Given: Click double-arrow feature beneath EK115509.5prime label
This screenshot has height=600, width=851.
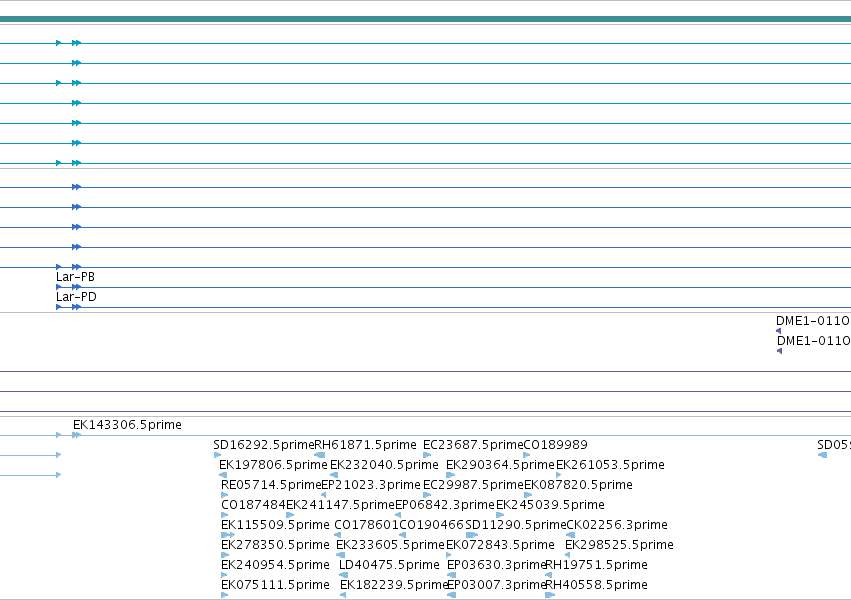Looking at the screenshot, I should pyautogui.click(x=227, y=535).
